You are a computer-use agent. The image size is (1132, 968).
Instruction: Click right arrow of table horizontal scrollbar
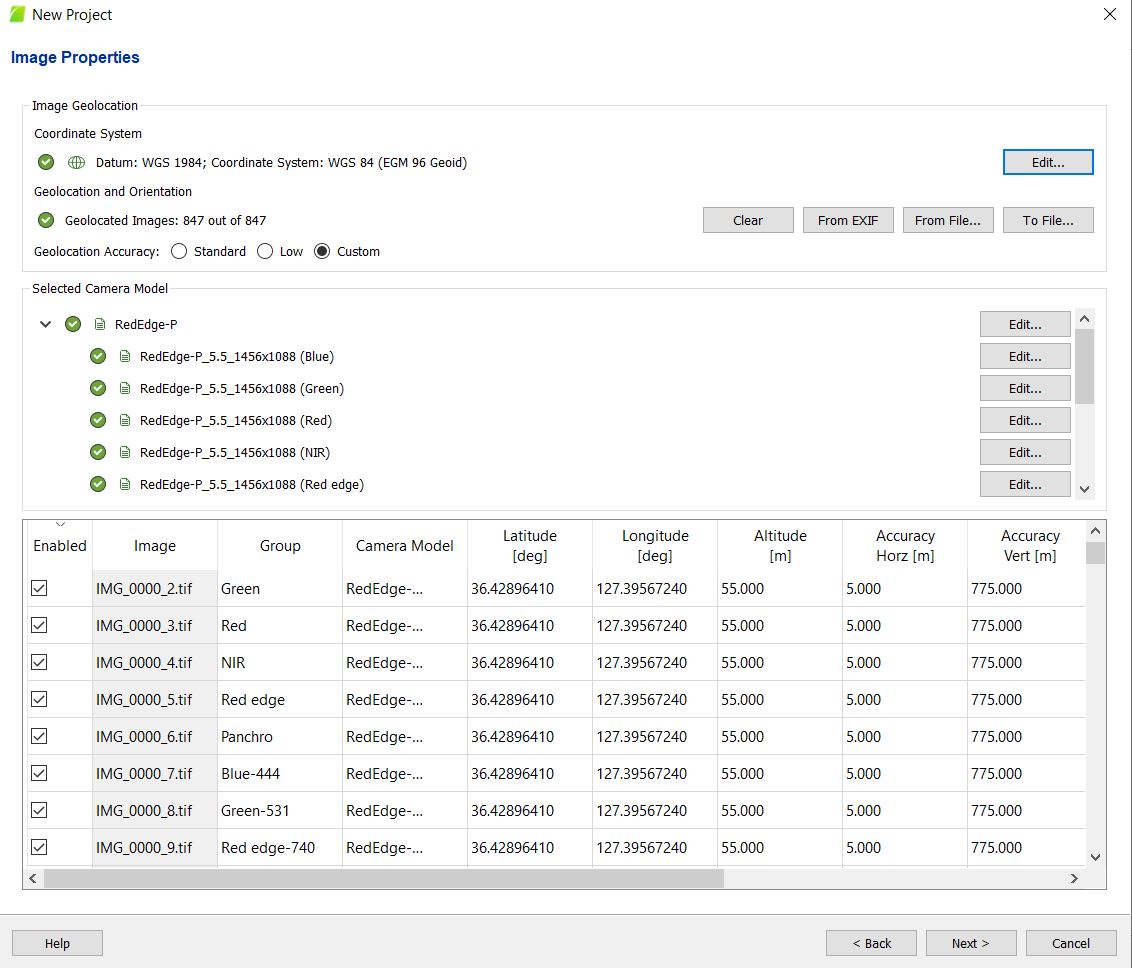pos(1074,878)
